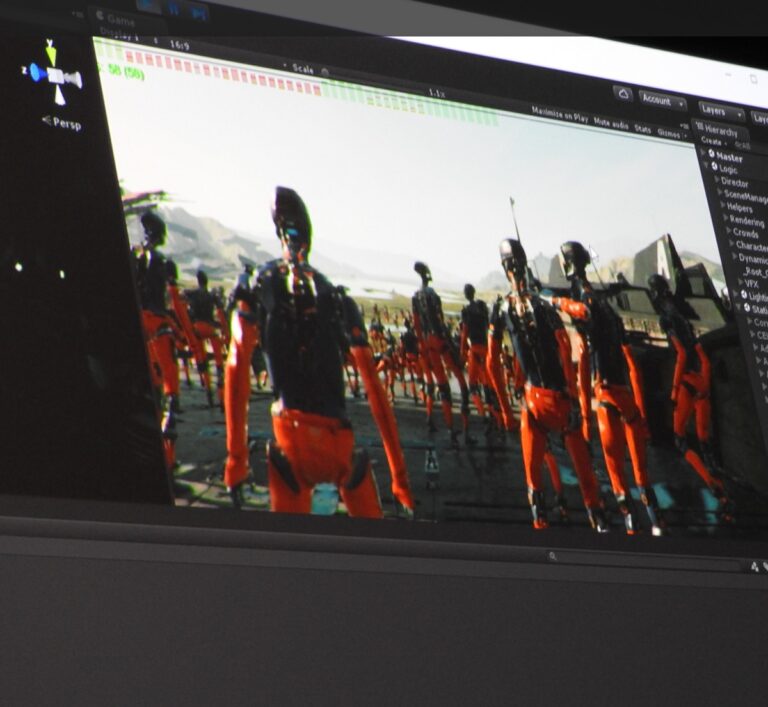Expand the SceneManager object arrow
The height and width of the screenshot is (707, 768).
point(720,193)
